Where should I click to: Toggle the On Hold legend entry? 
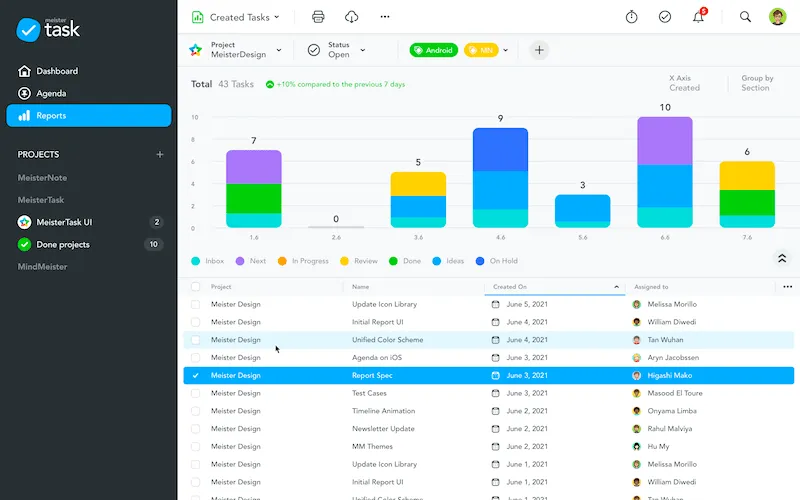point(496,261)
